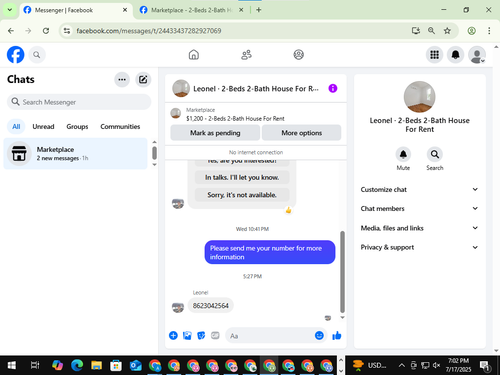
Task: Start a new message with compose icon
Action: [x=143, y=80]
